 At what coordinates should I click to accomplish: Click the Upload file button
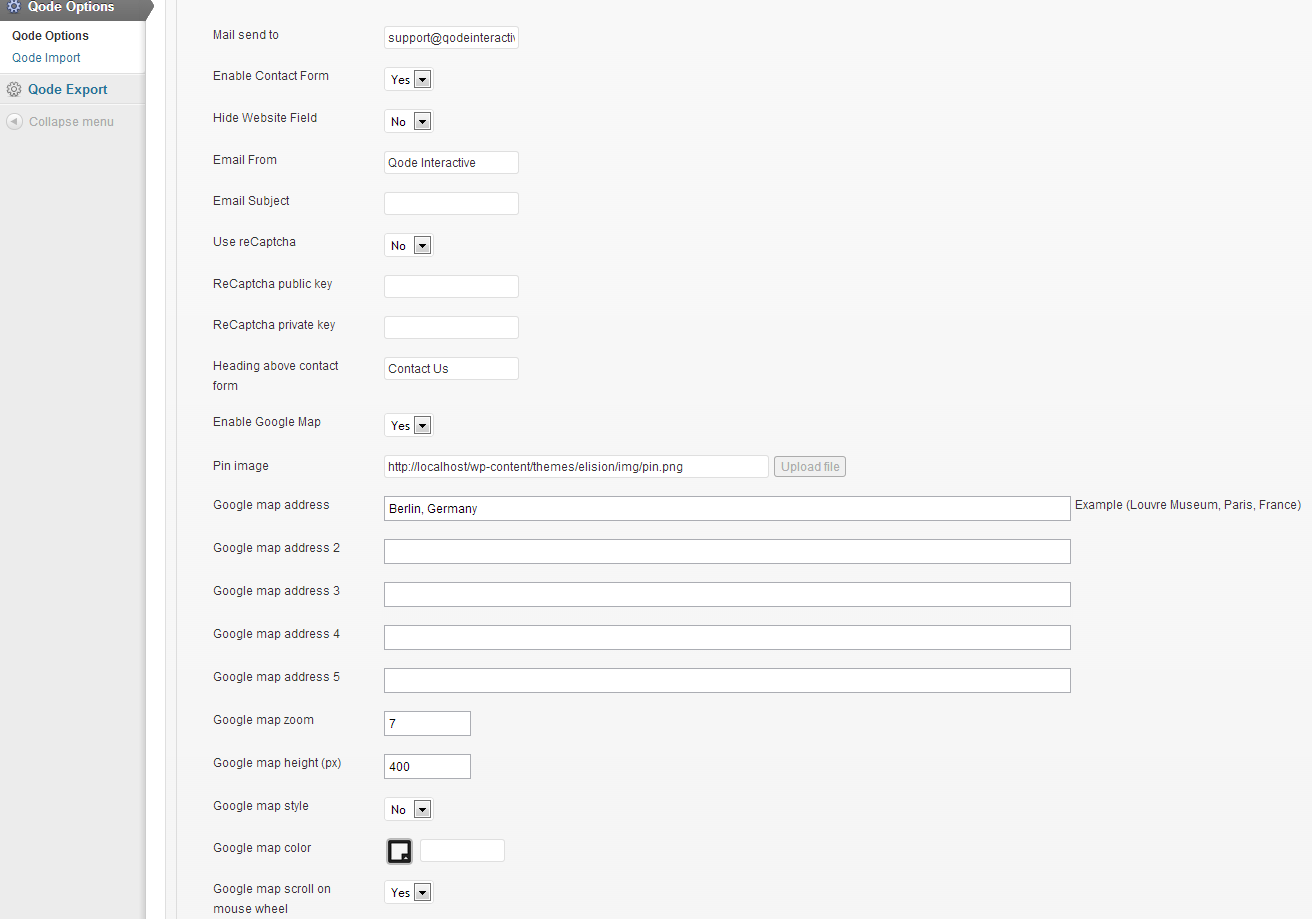(810, 467)
